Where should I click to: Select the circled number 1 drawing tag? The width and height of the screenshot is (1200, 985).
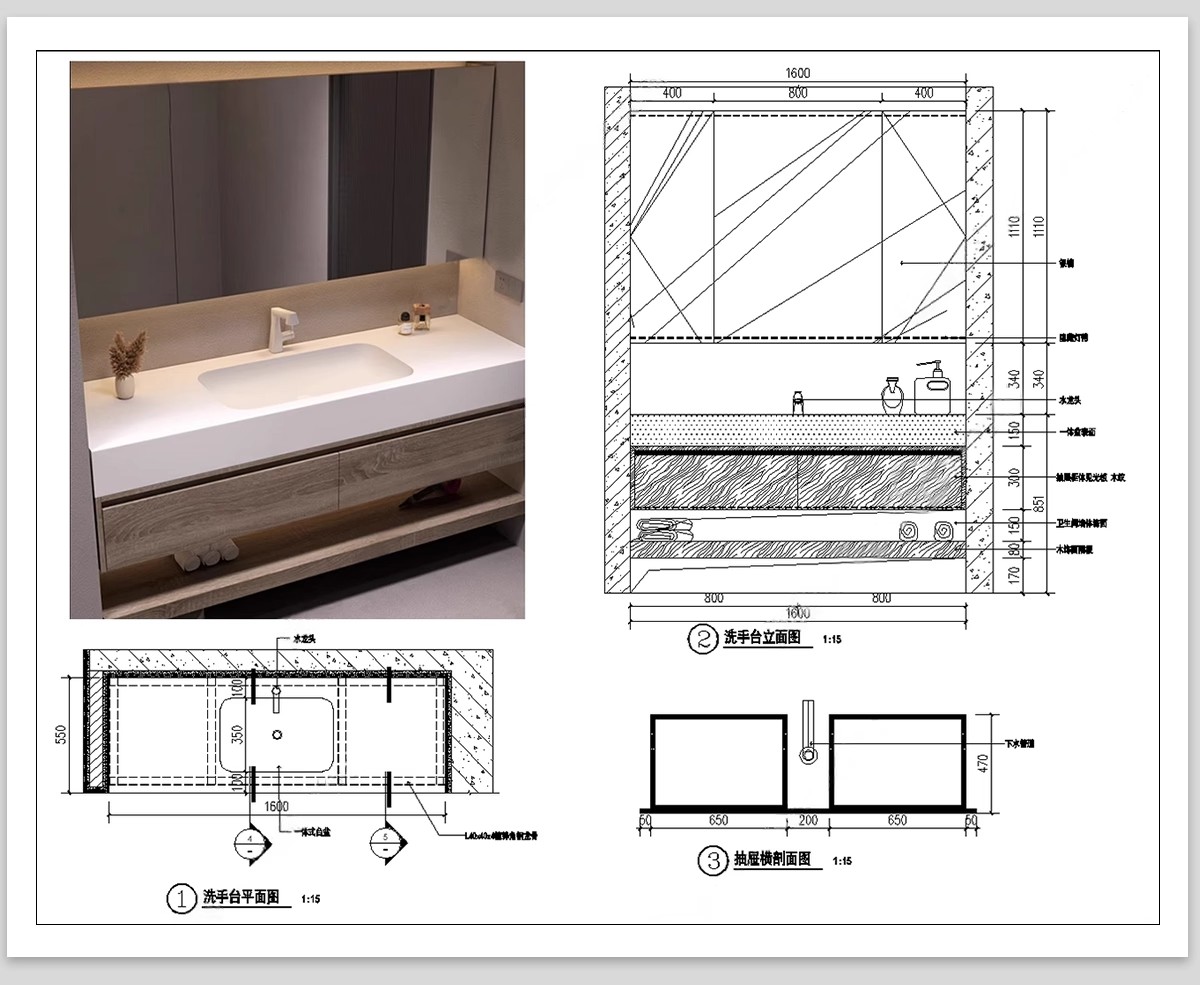coord(181,899)
